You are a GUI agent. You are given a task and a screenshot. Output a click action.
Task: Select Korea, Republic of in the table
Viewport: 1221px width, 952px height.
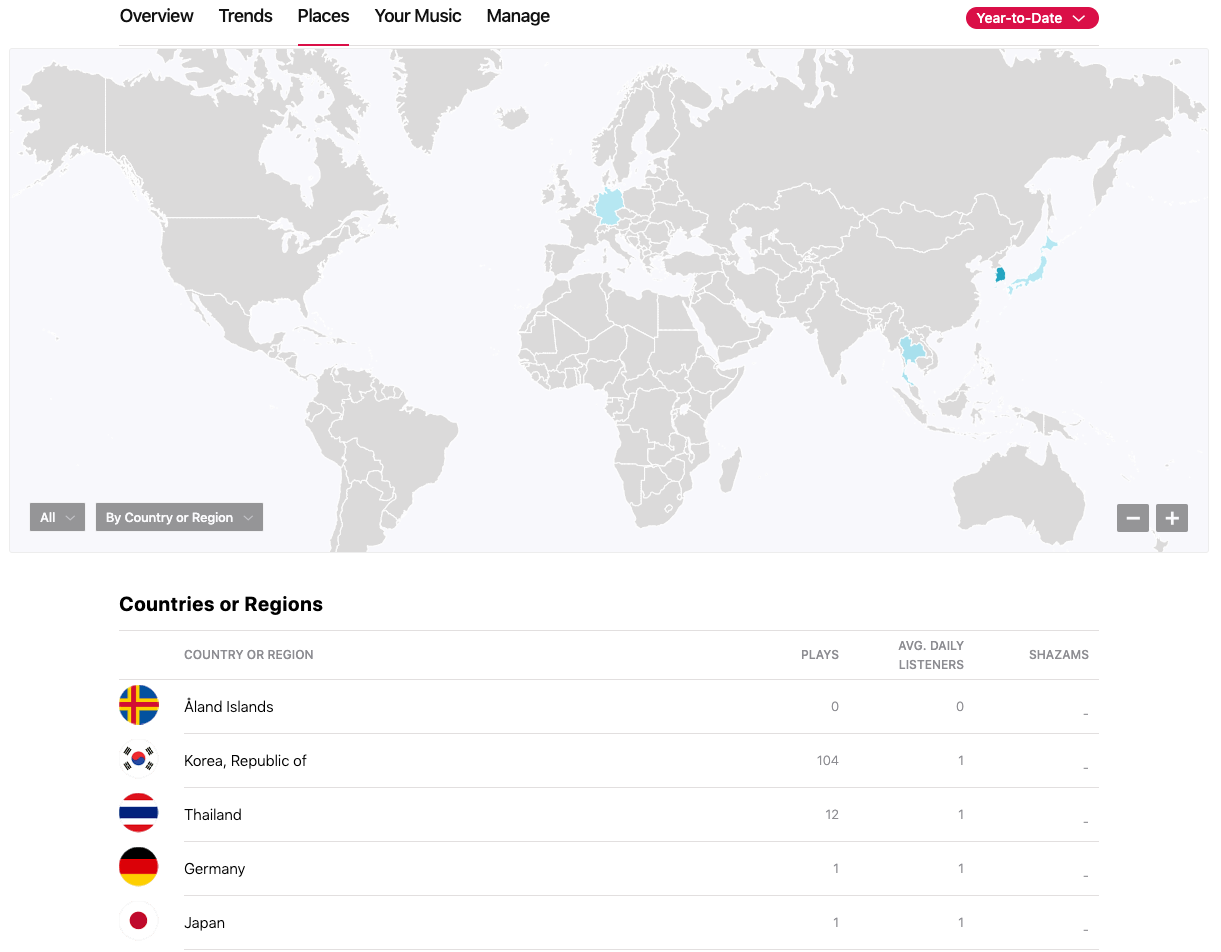(245, 760)
